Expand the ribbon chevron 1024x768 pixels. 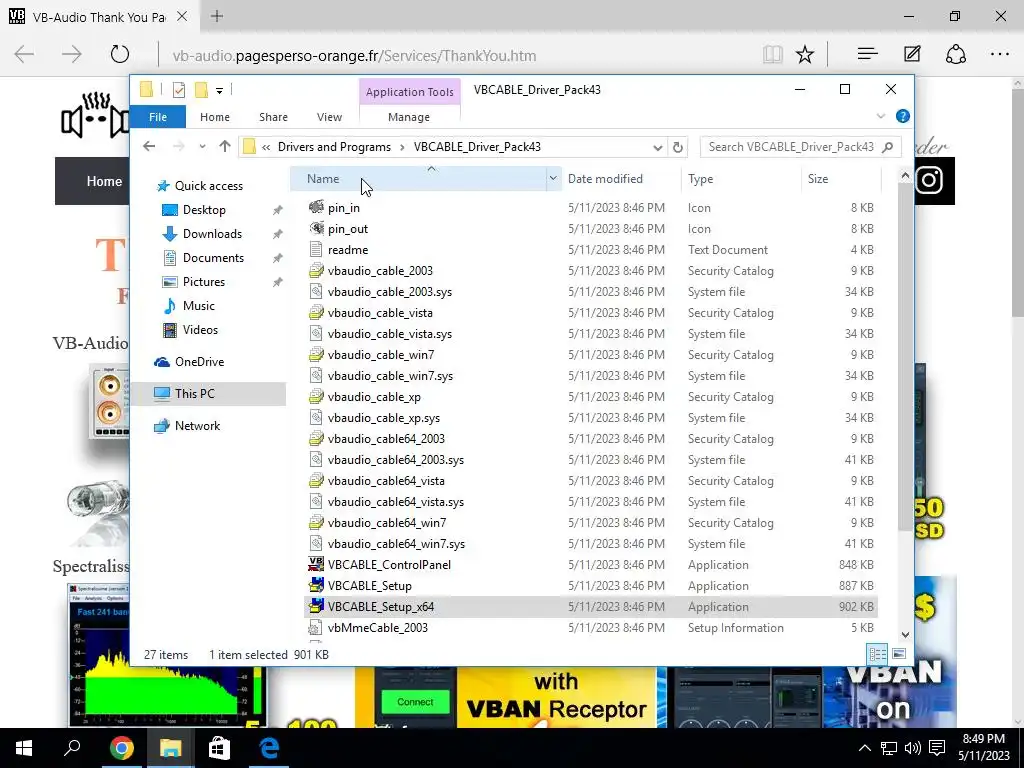[880, 116]
